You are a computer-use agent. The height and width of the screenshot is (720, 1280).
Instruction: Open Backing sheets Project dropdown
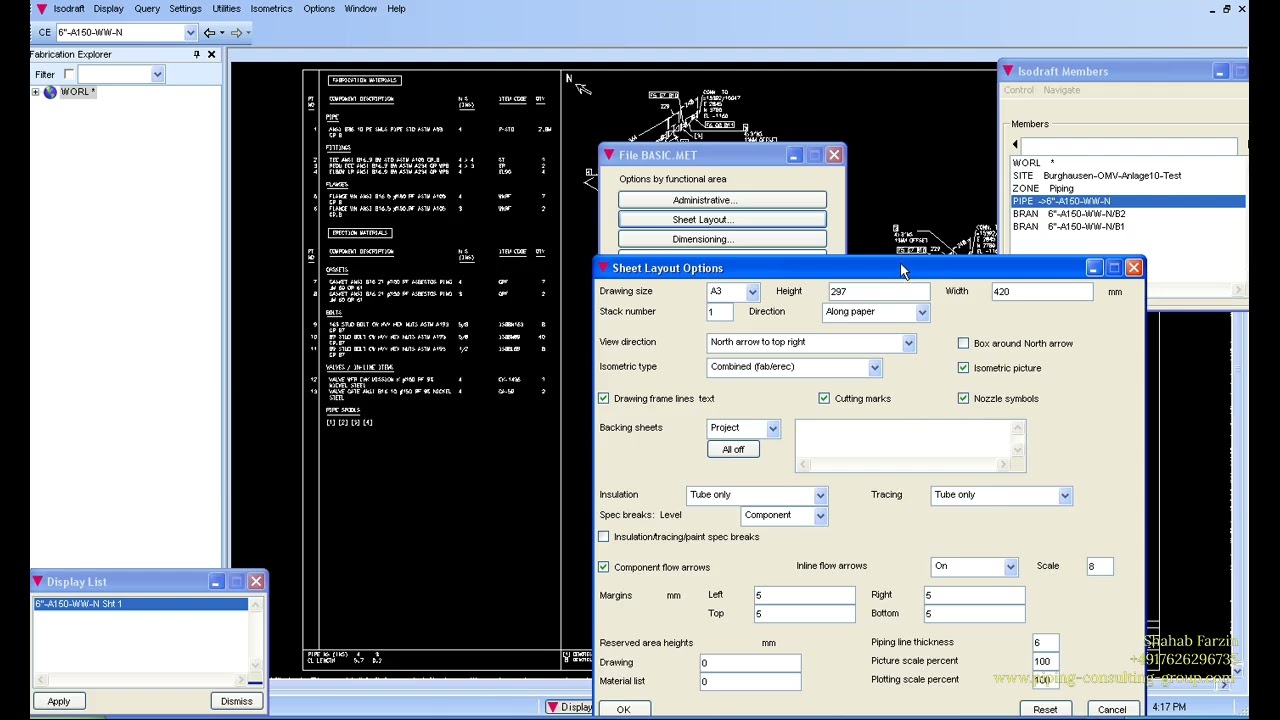click(772, 428)
